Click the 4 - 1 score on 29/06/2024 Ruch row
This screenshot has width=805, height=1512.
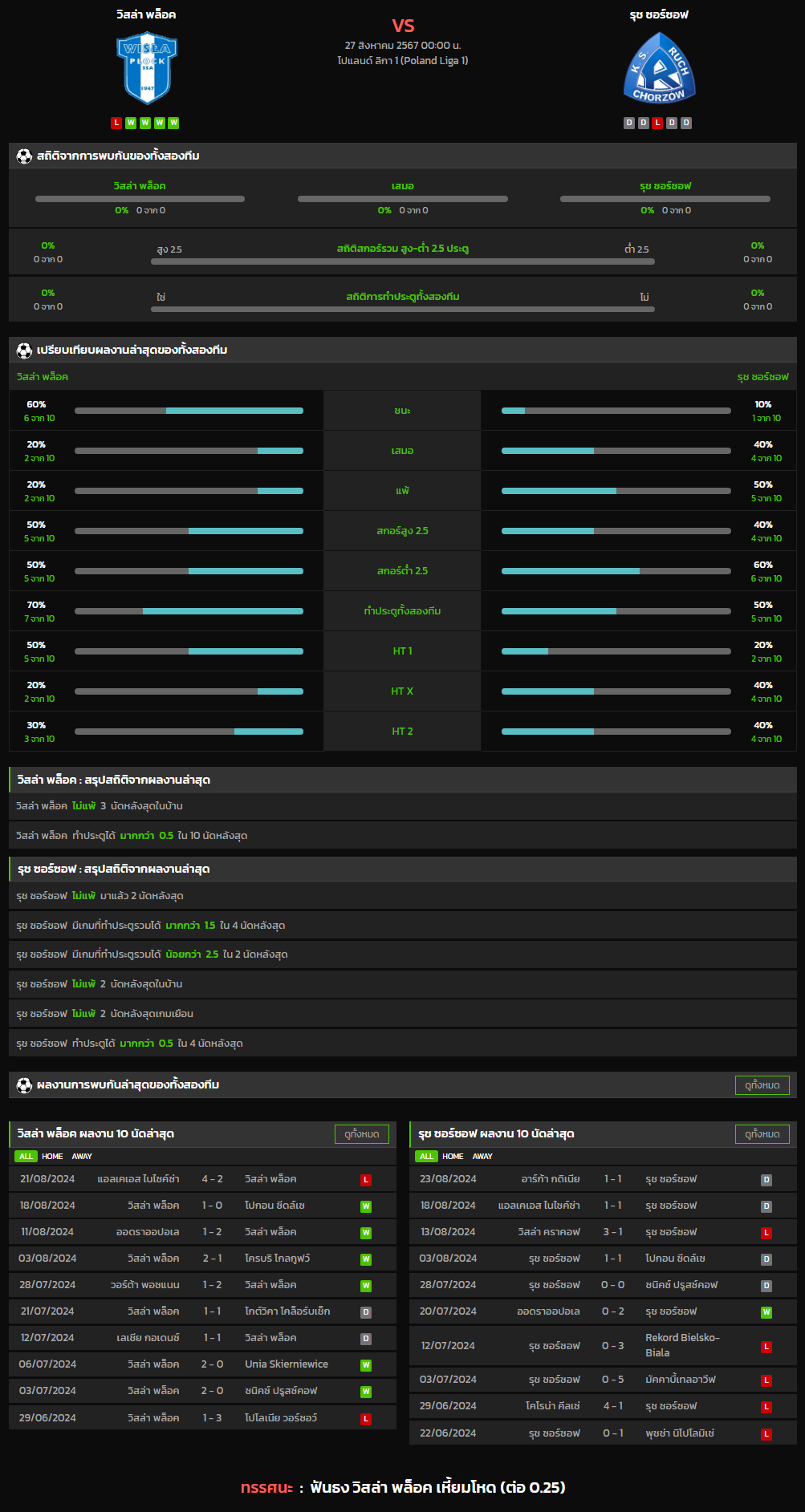(x=613, y=1406)
